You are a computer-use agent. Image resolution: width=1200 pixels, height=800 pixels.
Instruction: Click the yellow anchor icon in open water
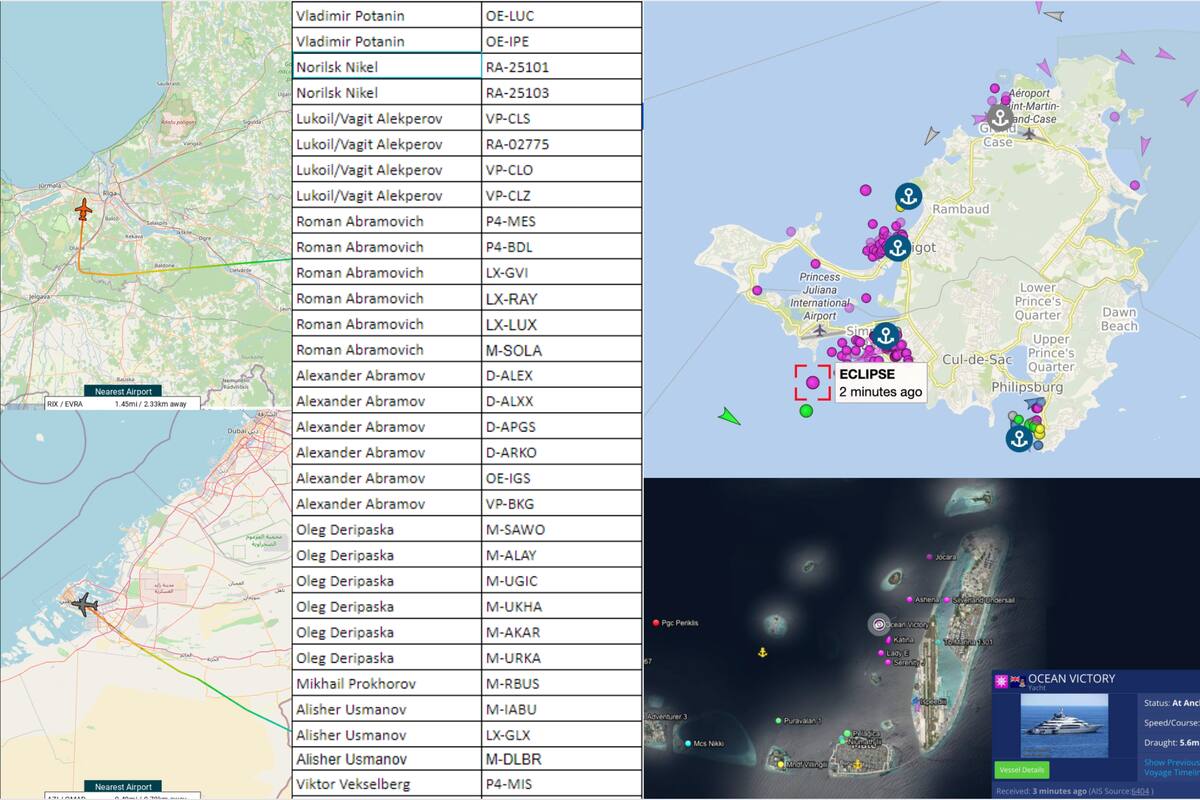point(761,652)
